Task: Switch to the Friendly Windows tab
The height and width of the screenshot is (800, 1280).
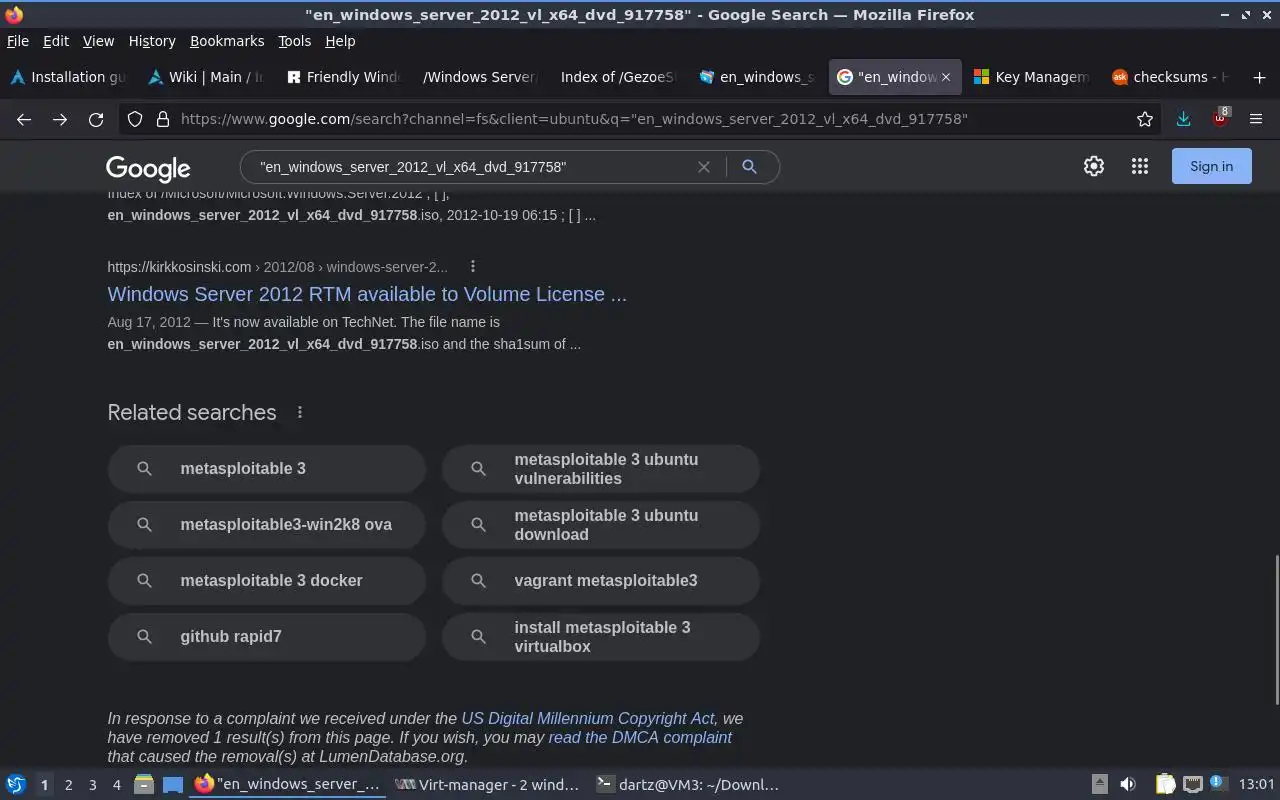Action: (x=343, y=77)
